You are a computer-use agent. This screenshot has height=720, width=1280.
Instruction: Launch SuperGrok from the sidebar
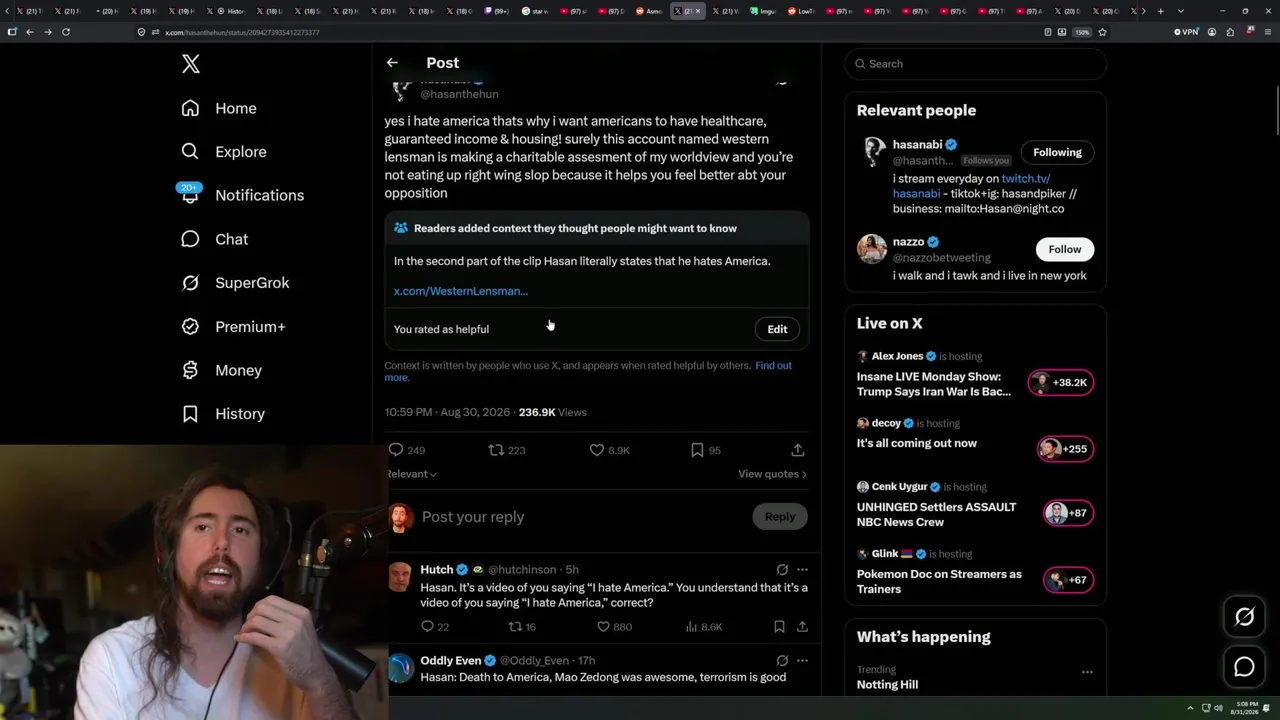pyautogui.click(x=235, y=283)
